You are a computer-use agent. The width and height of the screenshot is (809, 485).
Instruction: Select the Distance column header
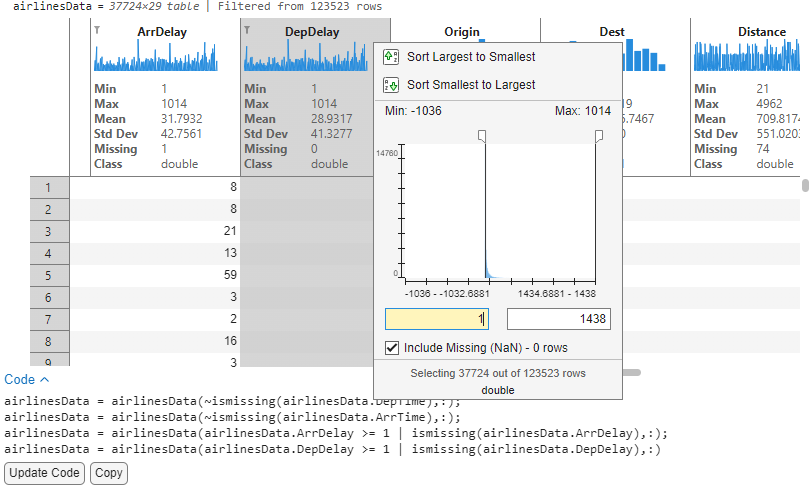pos(761,32)
